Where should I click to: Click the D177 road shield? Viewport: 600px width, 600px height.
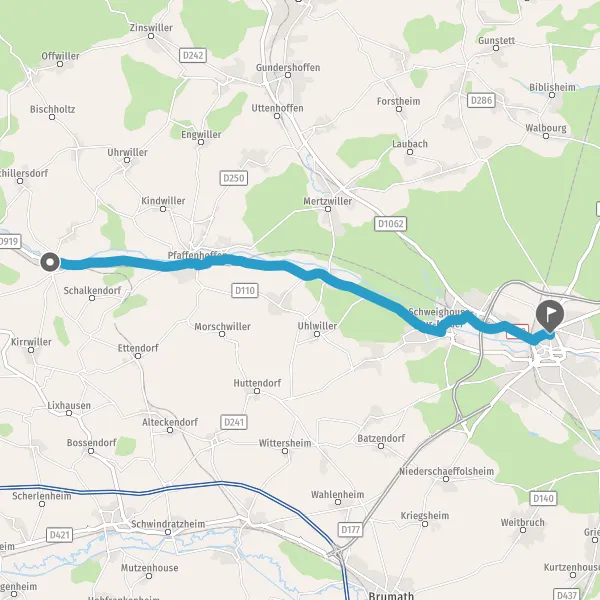[x=351, y=530]
